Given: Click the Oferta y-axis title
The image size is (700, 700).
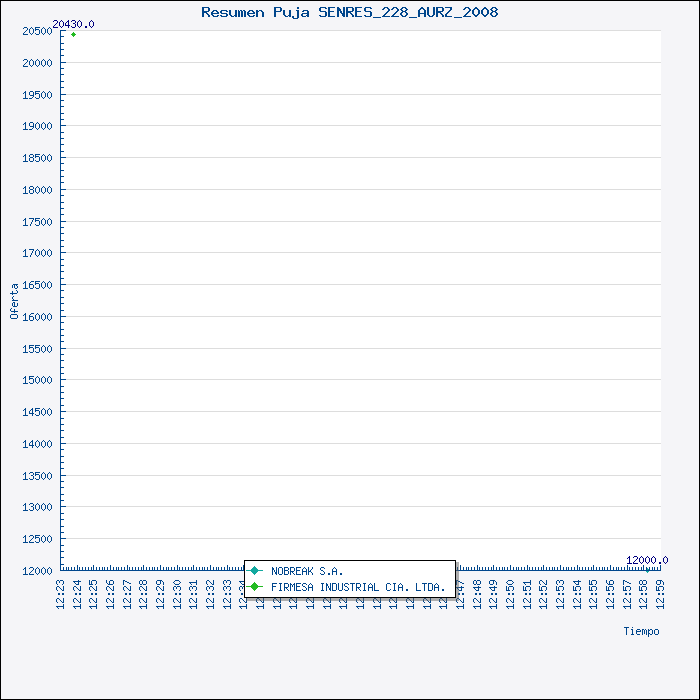Looking at the screenshot, I should click(x=14, y=301).
